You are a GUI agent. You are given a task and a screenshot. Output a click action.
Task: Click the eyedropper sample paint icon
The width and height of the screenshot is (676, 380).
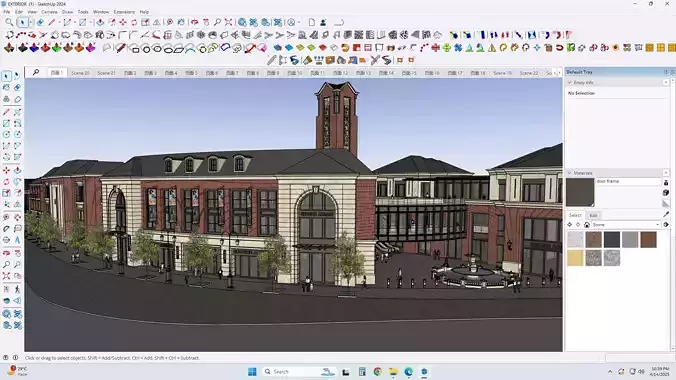click(666, 214)
